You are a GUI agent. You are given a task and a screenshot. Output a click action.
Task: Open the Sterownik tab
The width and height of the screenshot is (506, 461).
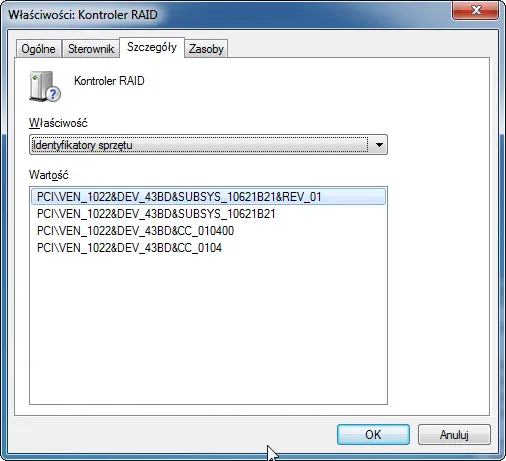tap(91, 49)
